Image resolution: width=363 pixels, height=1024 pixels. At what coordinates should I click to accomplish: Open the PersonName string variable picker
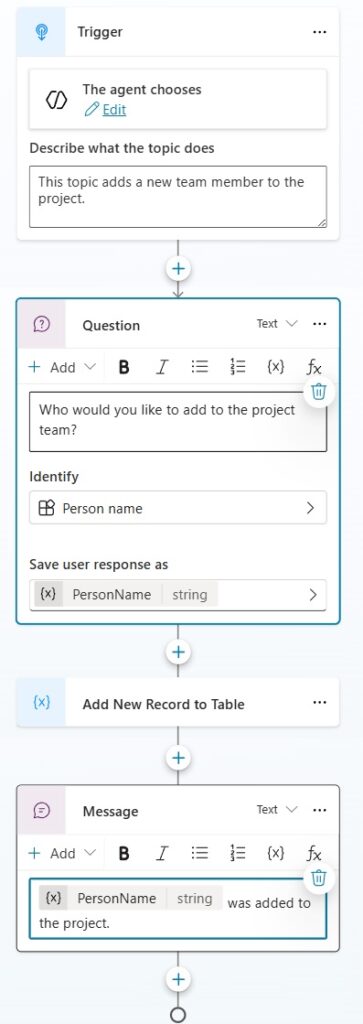pyautogui.click(x=178, y=594)
